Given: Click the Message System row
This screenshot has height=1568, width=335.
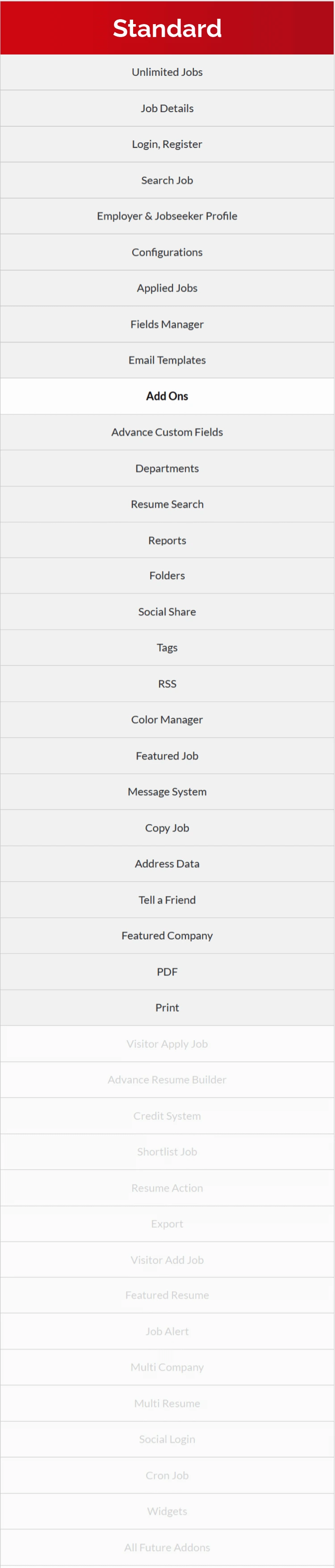Looking at the screenshot, I should coord(167,791).
